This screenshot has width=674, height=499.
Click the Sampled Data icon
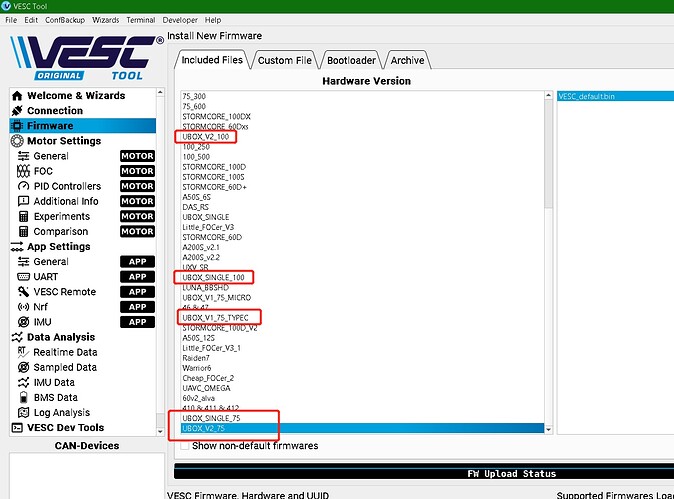coord(23,367)
